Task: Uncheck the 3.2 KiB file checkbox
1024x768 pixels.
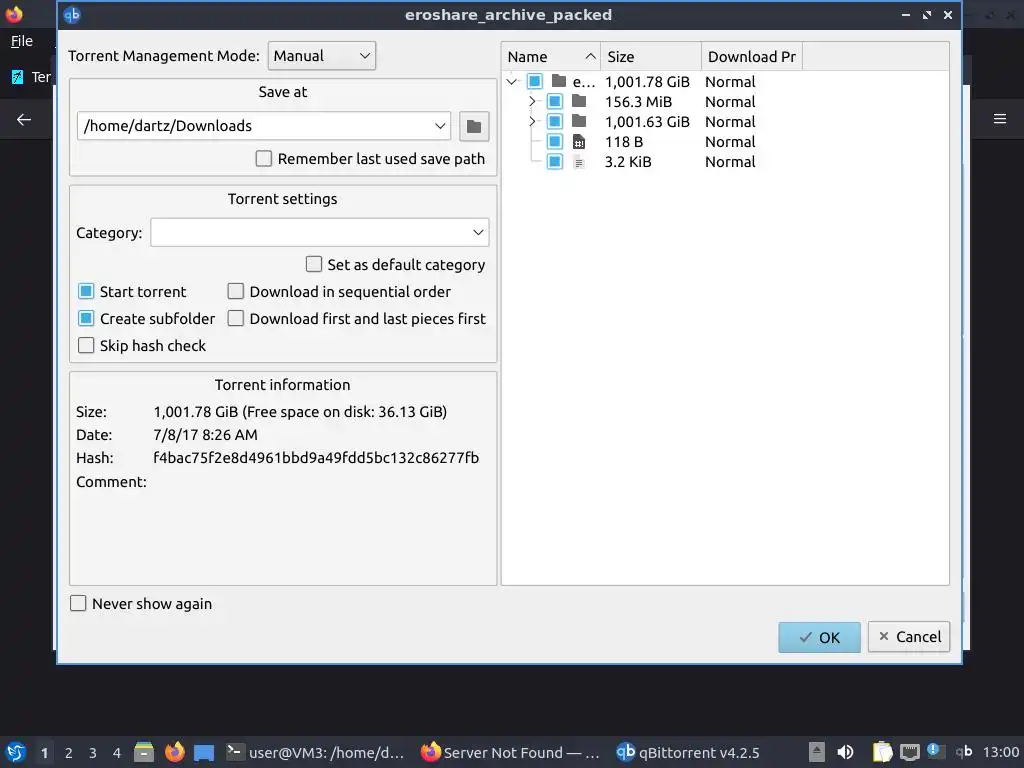Action: (x=555, y=162)
